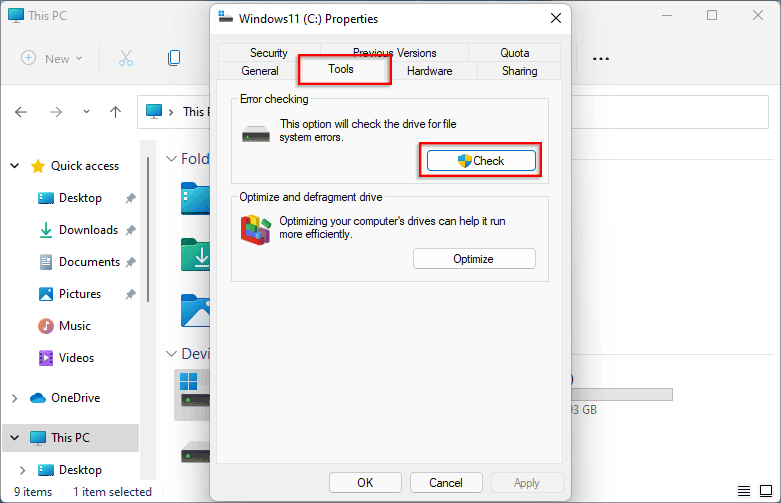Click the drive icon in Error checking
The image size is (781, 503).
(256, 133)
